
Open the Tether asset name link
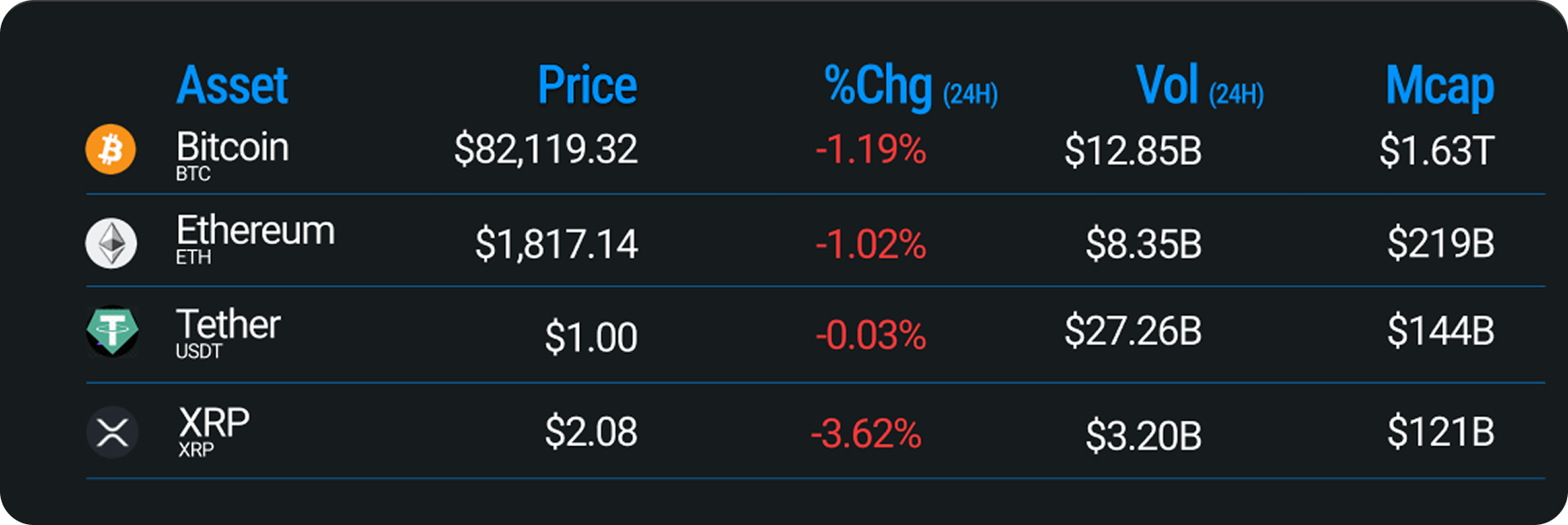coord(228,325)
